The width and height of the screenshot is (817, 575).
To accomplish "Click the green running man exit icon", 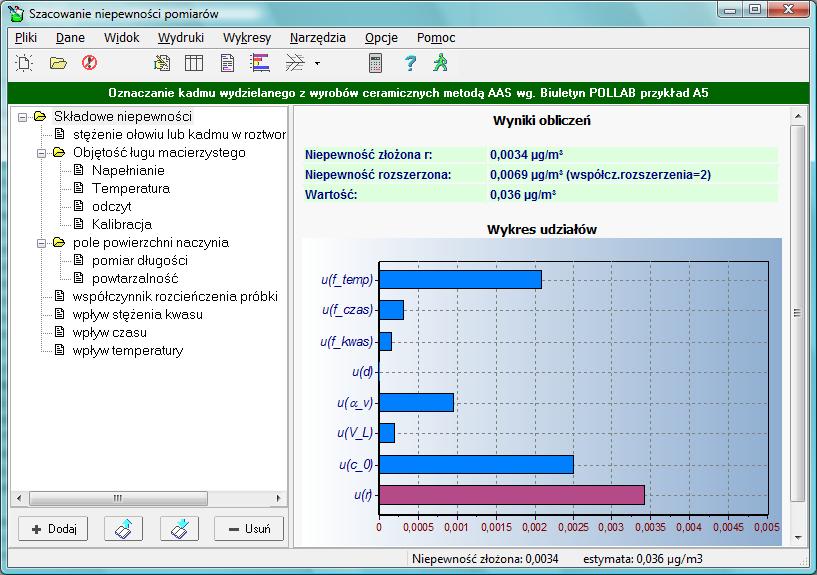I will 440,63.
